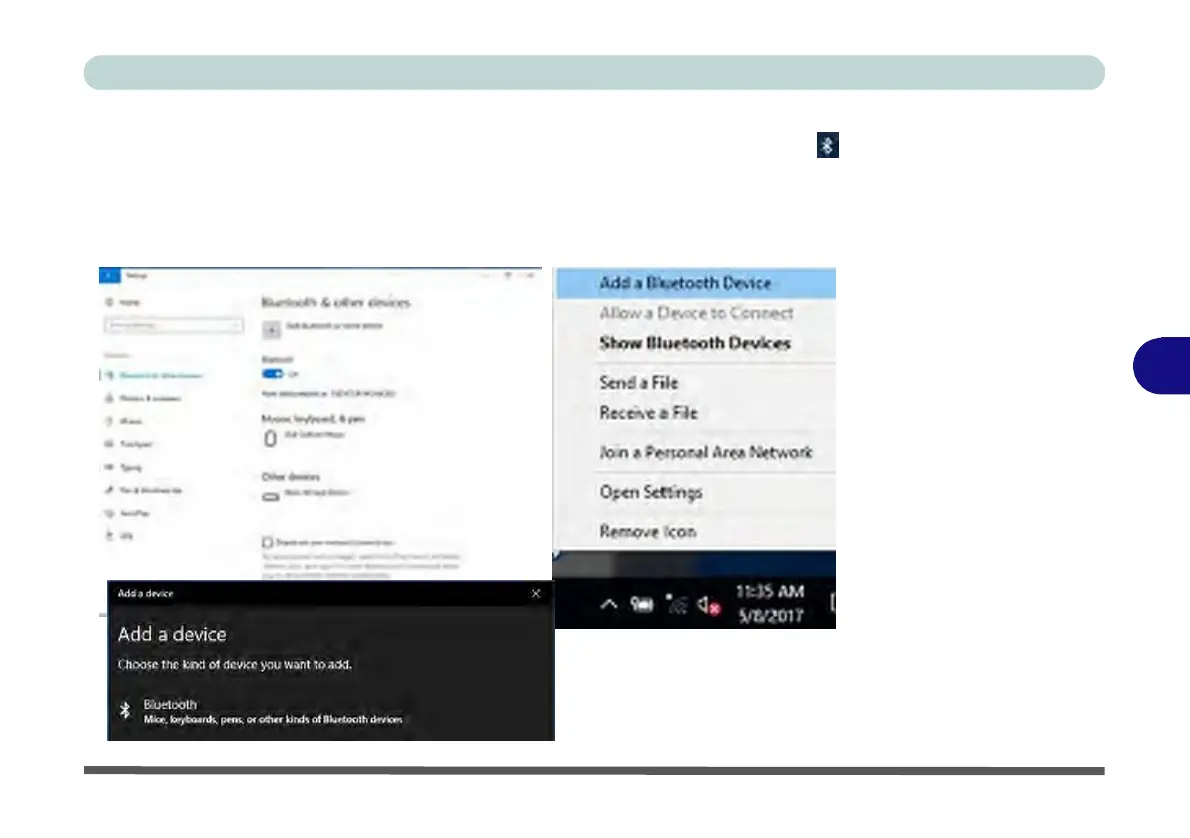Click the plus icon to add Bluetooth device

(271, 329)
